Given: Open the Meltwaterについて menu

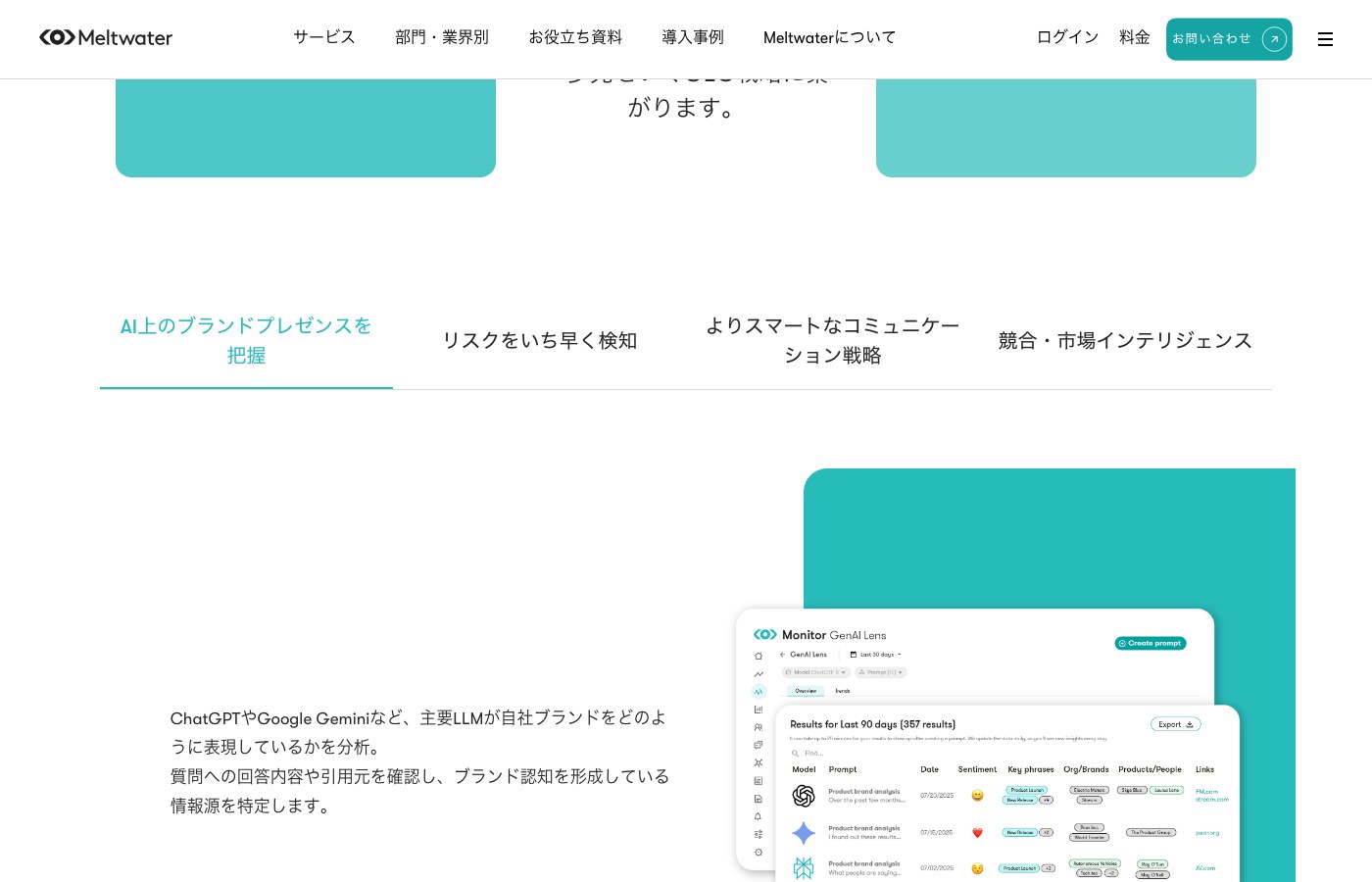Looking at the screenshot, I should 829,37.
